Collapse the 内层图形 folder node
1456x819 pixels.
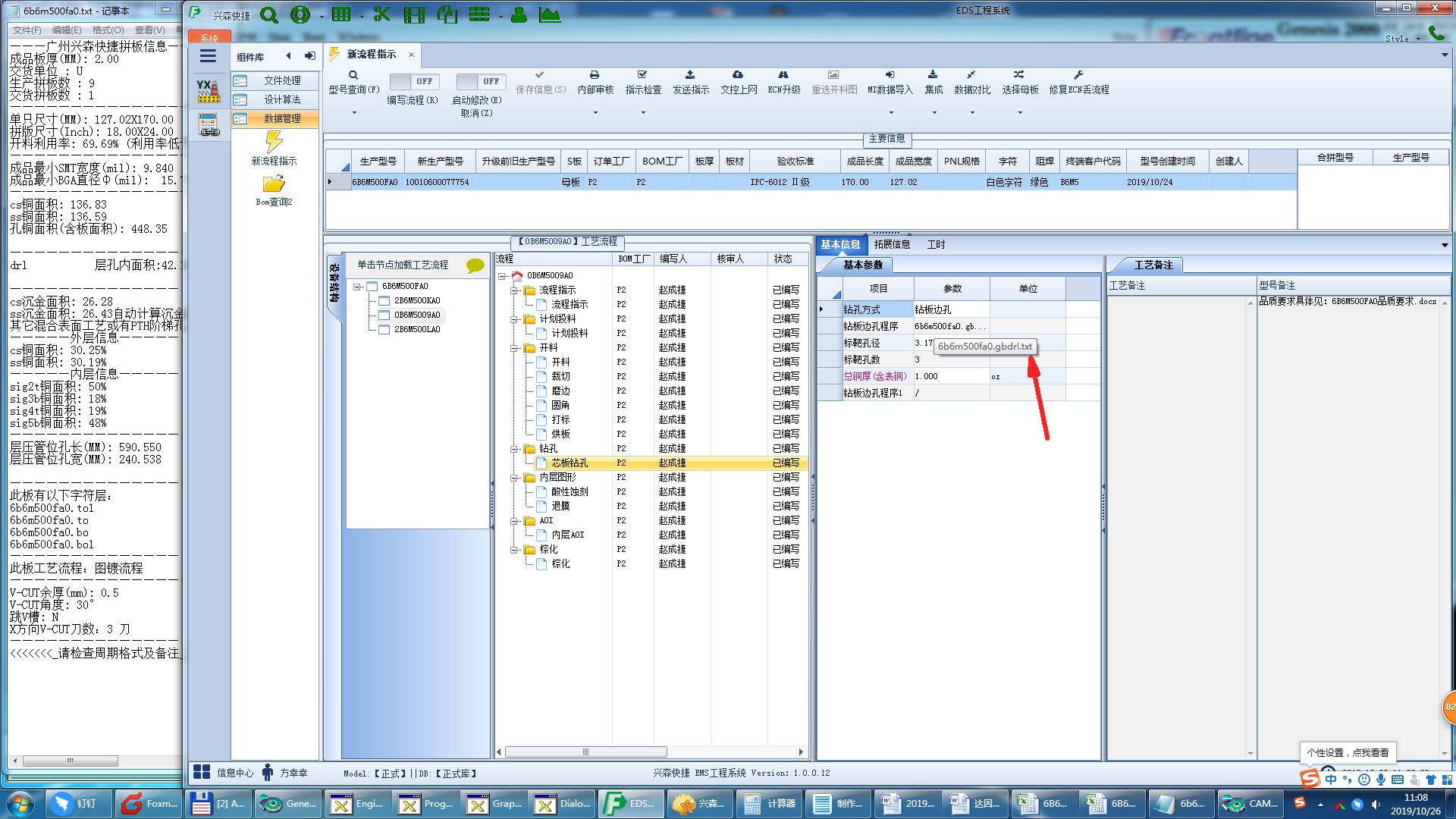point(515,478)
